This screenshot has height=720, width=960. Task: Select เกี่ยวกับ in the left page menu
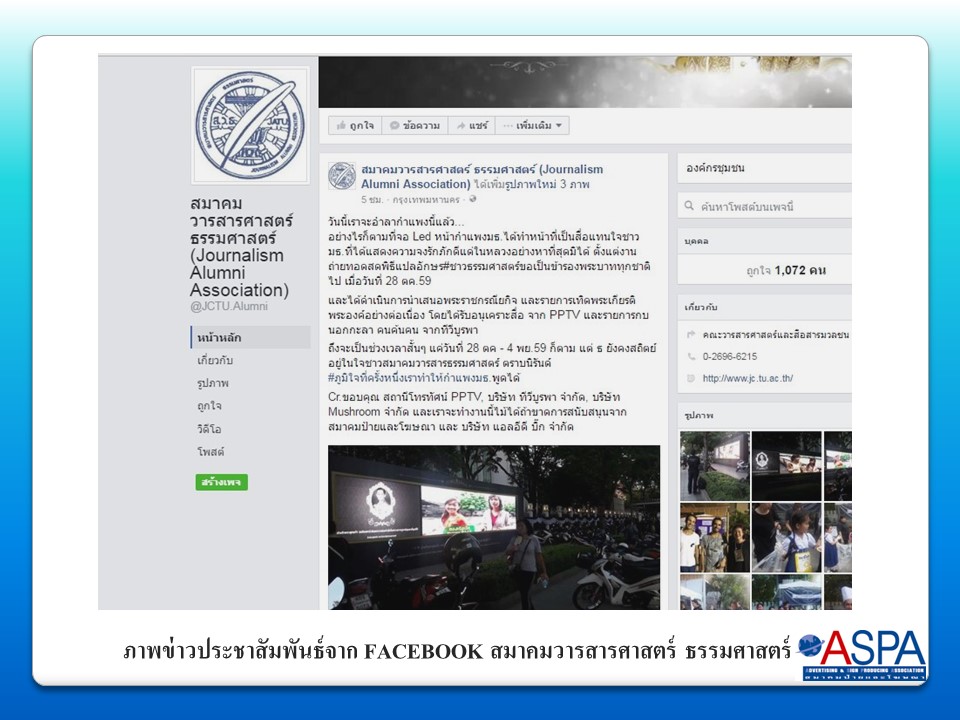coord(215,360)
